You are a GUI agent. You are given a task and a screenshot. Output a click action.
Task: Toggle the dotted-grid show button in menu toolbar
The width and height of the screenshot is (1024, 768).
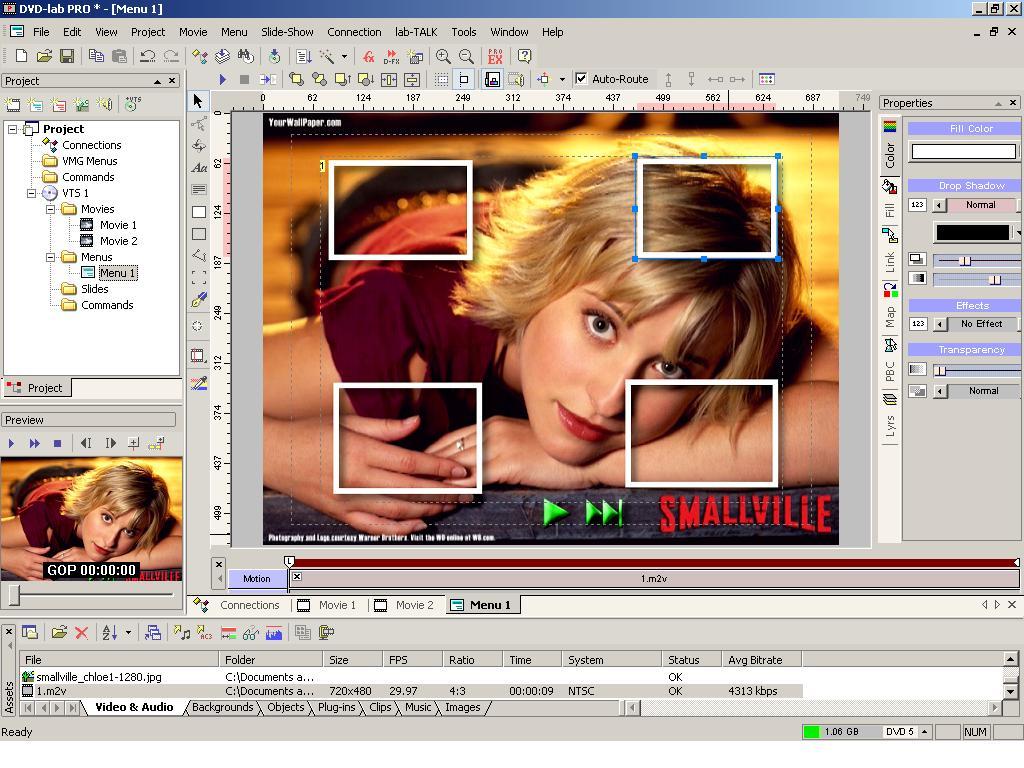(441, 79)
